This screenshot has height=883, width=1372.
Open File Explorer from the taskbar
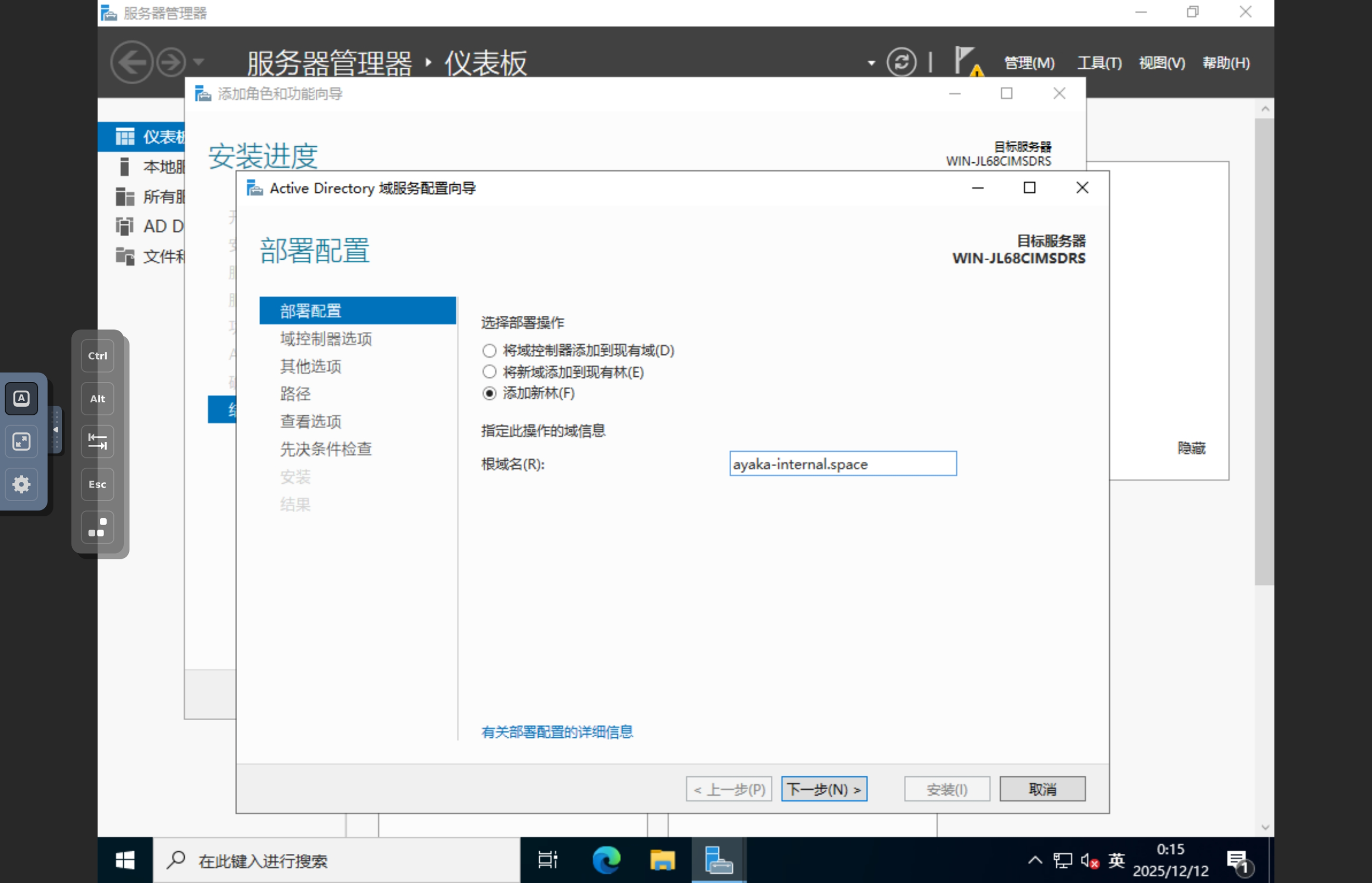tap(663, 860)
